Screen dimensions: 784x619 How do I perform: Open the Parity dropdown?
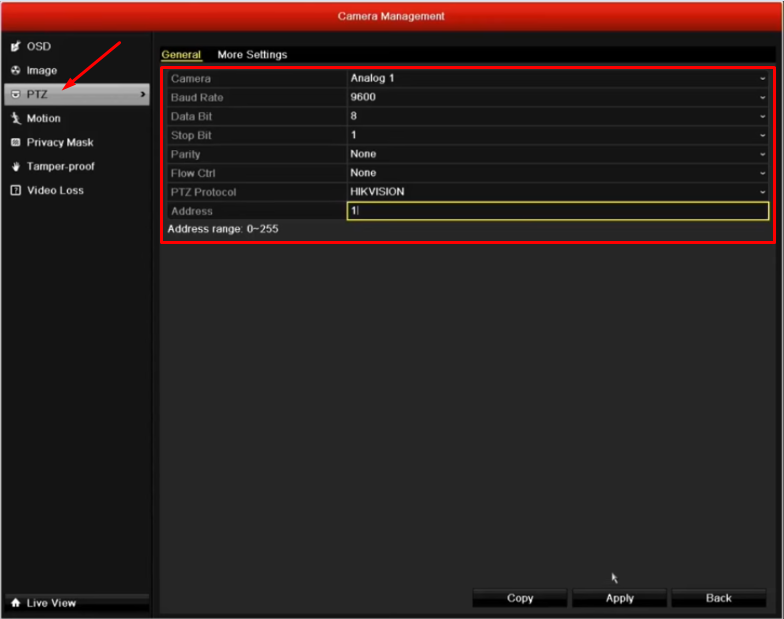point(558,154)
